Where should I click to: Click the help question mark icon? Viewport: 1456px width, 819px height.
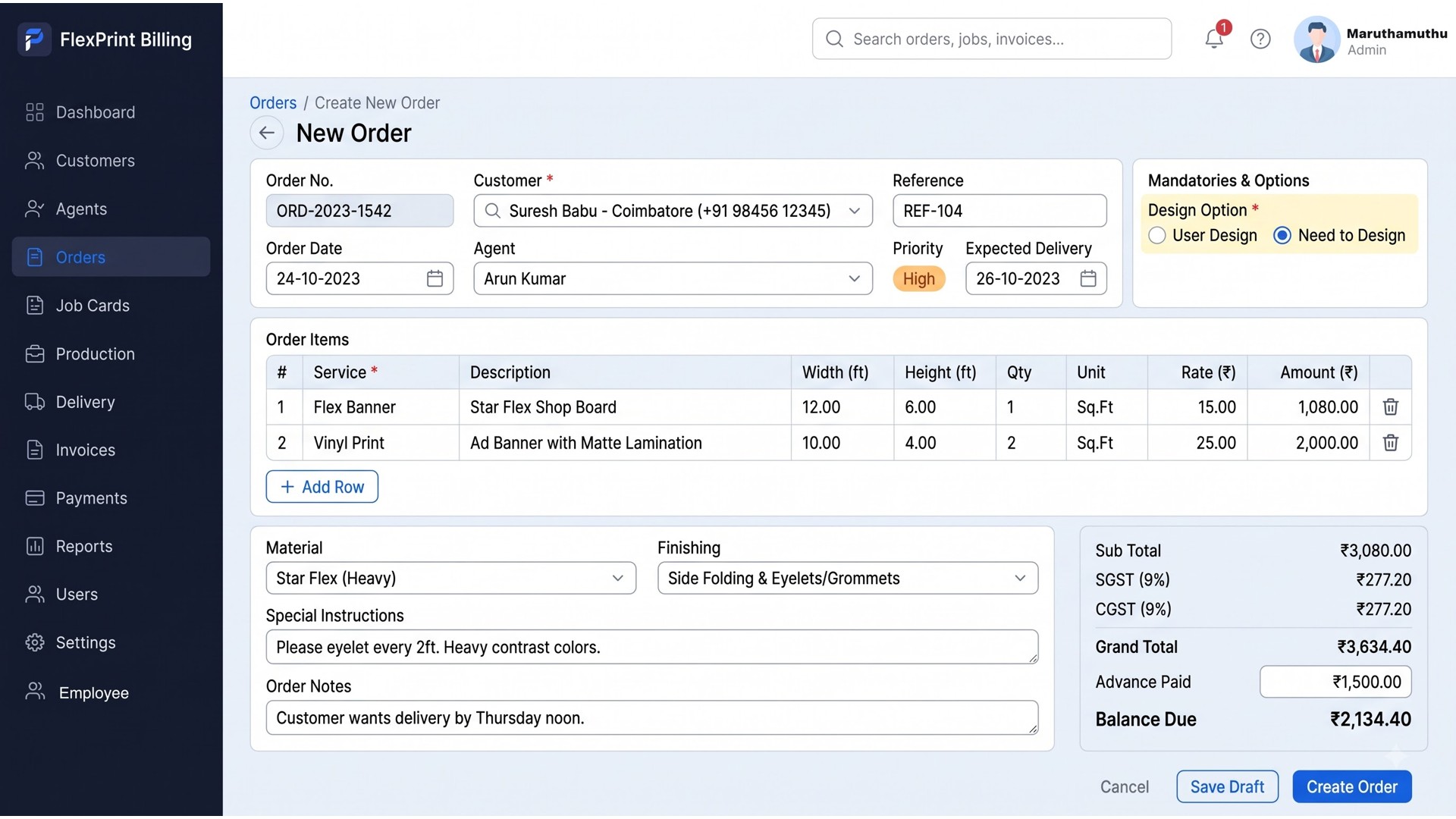coord(1260,39)
